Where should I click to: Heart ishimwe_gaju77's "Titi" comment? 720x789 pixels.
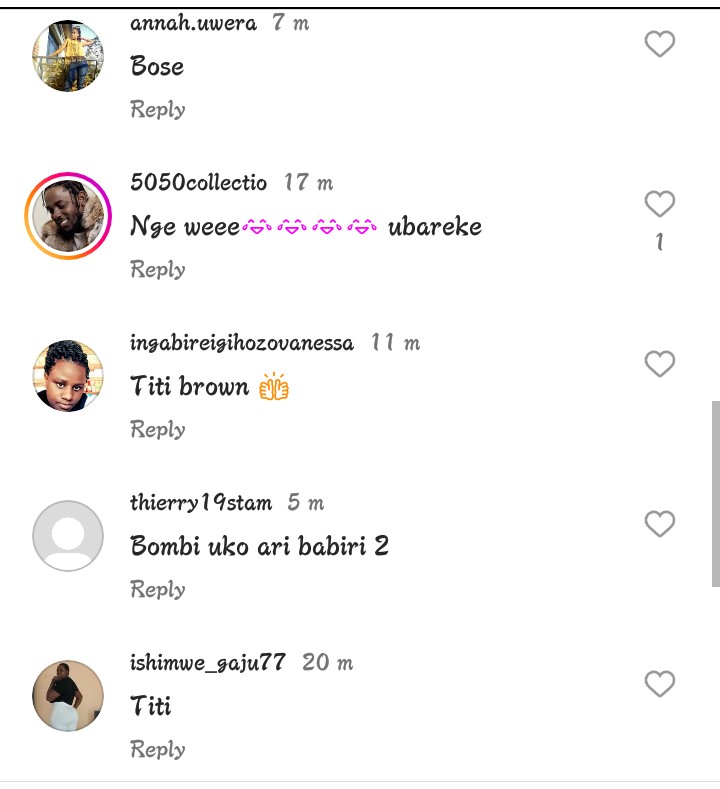[x=659, y=684]
